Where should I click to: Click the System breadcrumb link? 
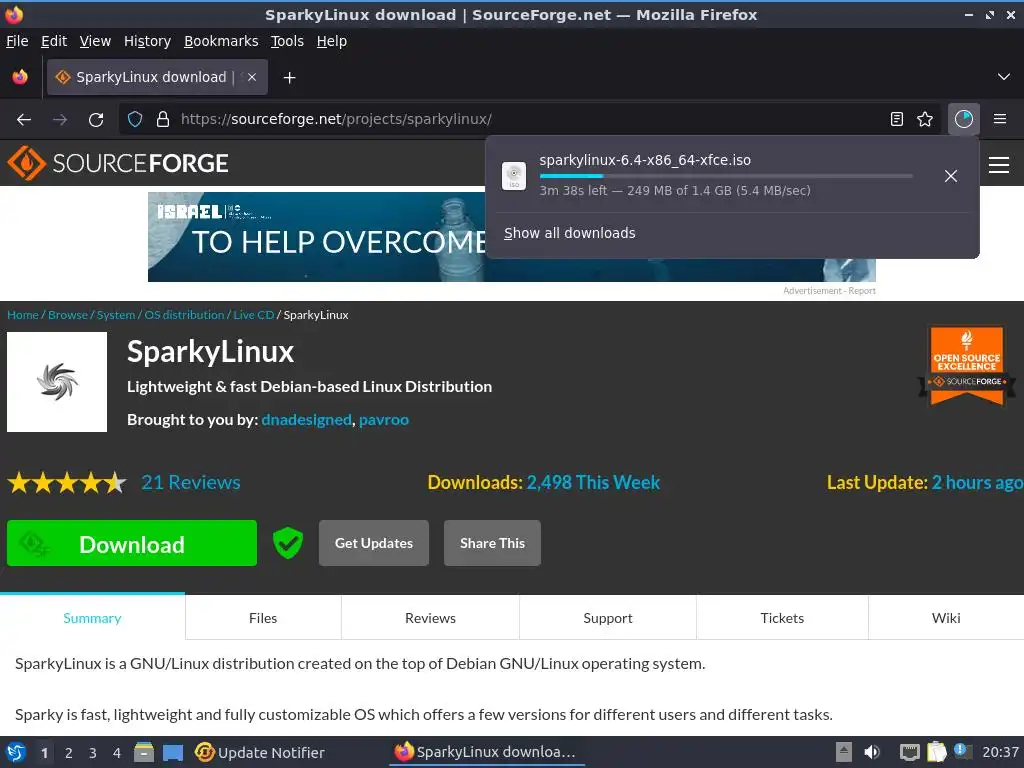pos(116,315)
